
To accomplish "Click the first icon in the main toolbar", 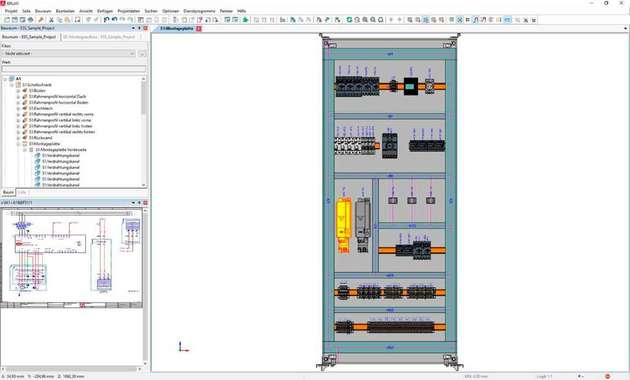I will pos(7,20).
